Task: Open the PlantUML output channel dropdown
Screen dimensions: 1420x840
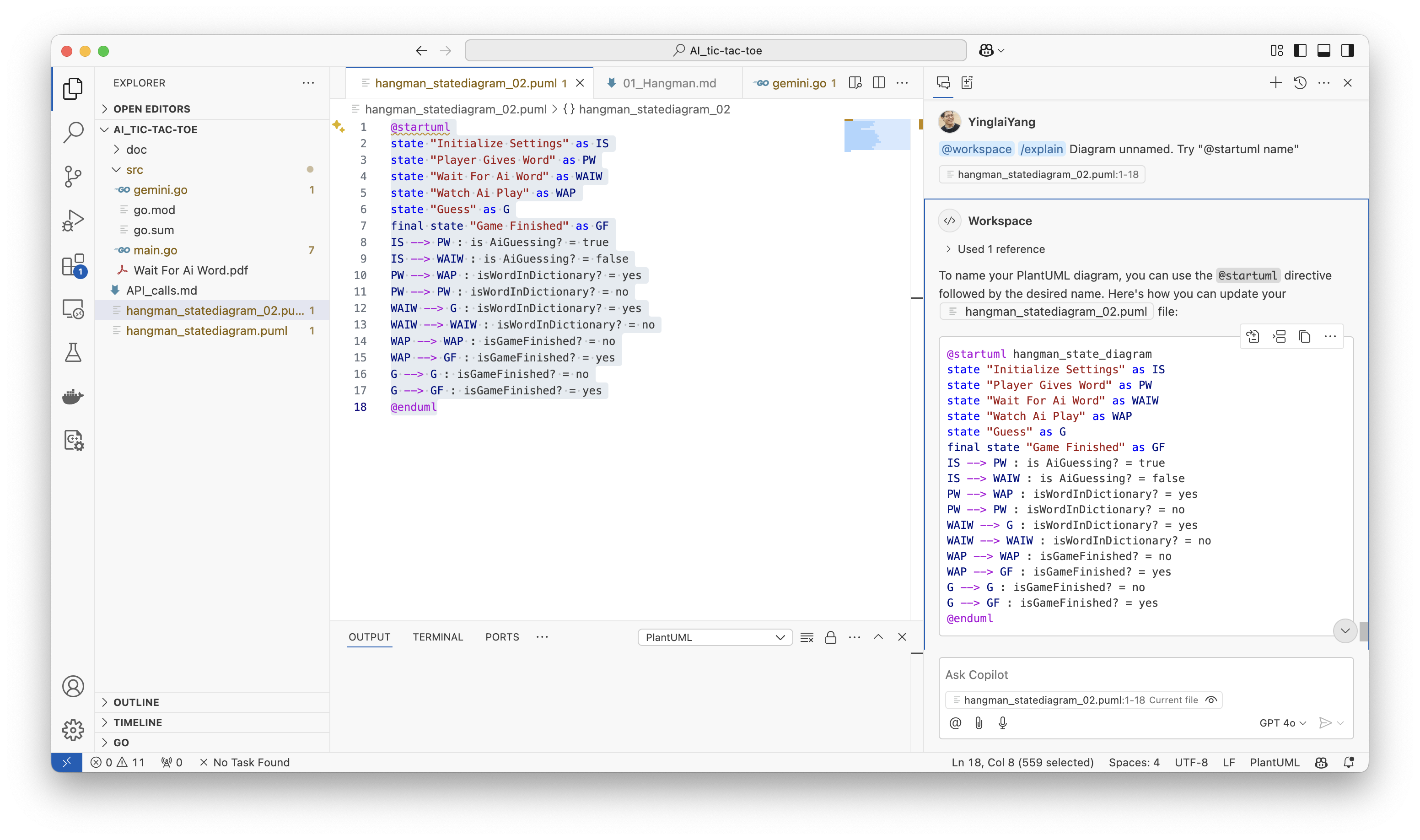Action: [714, 637]
